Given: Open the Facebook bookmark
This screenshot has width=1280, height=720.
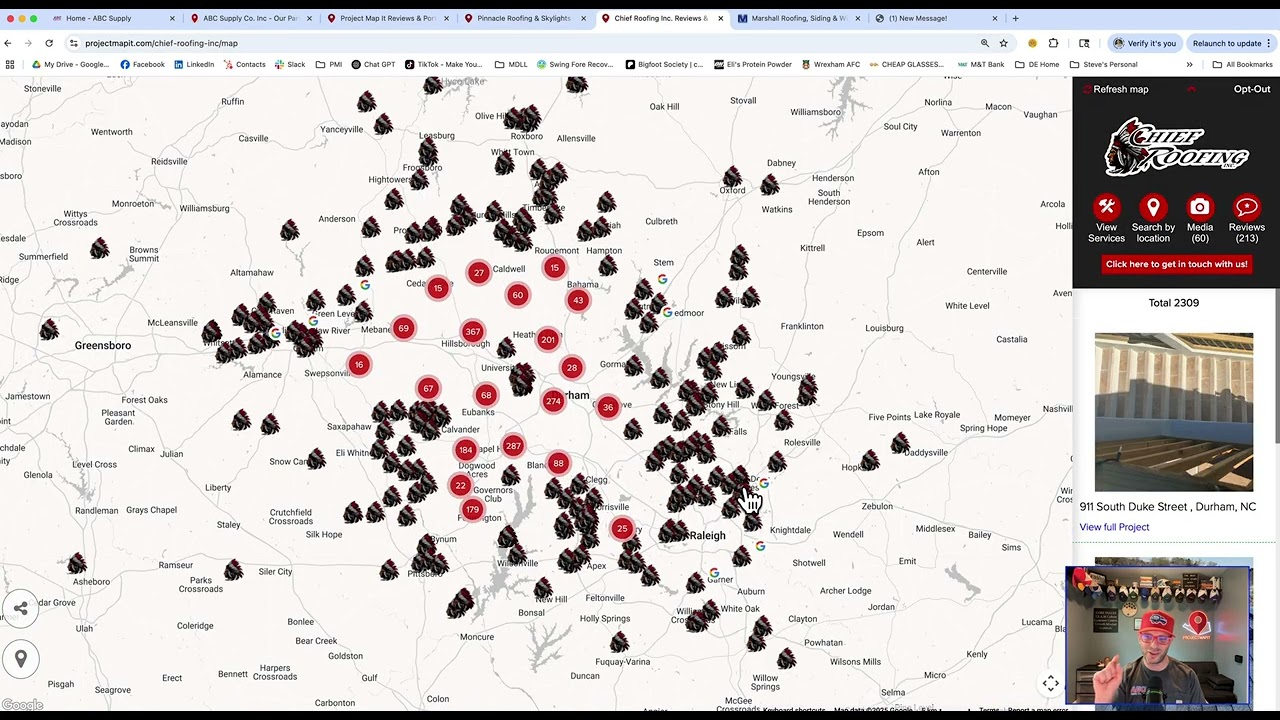Looking at the screenshot, I should click(142, 64).
